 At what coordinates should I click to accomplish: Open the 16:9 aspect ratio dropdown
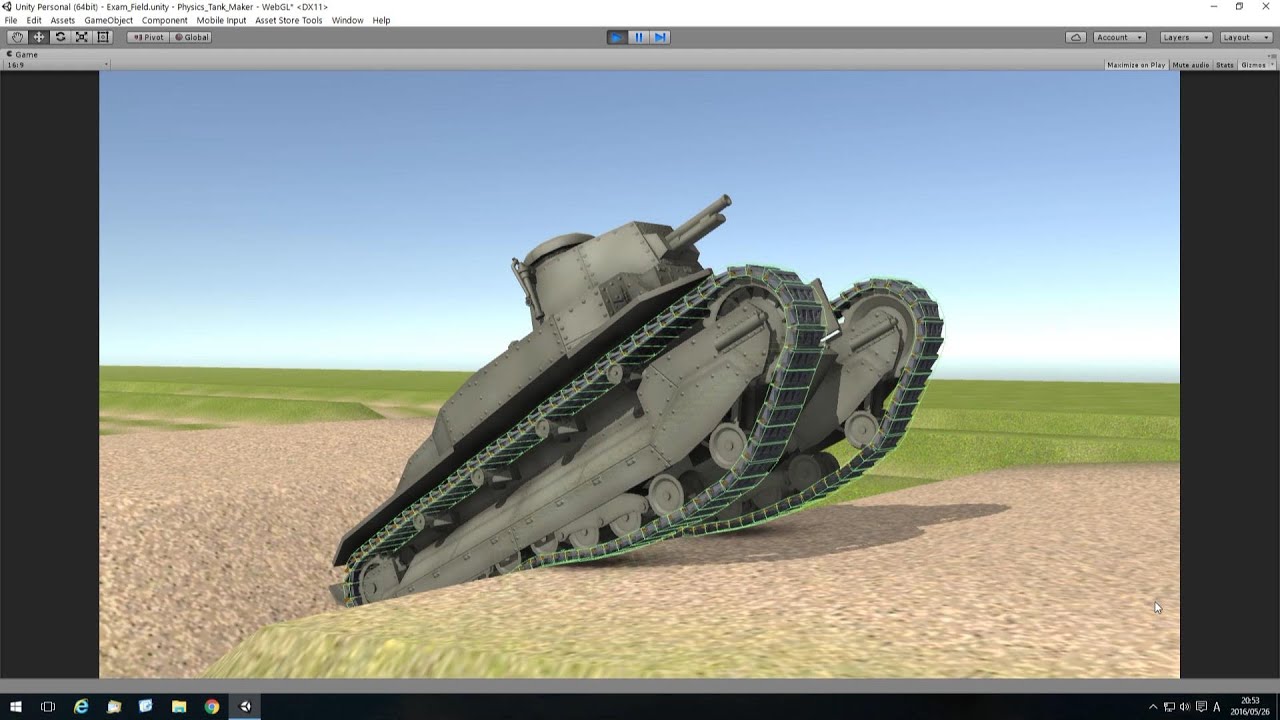(55, 64)
